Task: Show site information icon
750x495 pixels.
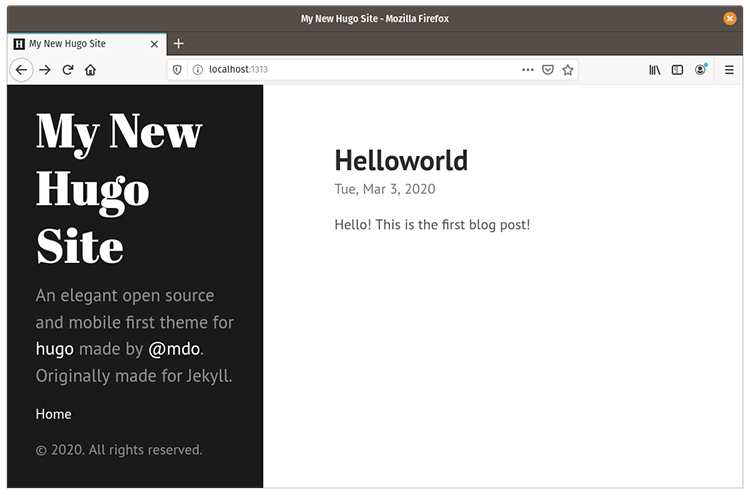Action: point(197,70)
